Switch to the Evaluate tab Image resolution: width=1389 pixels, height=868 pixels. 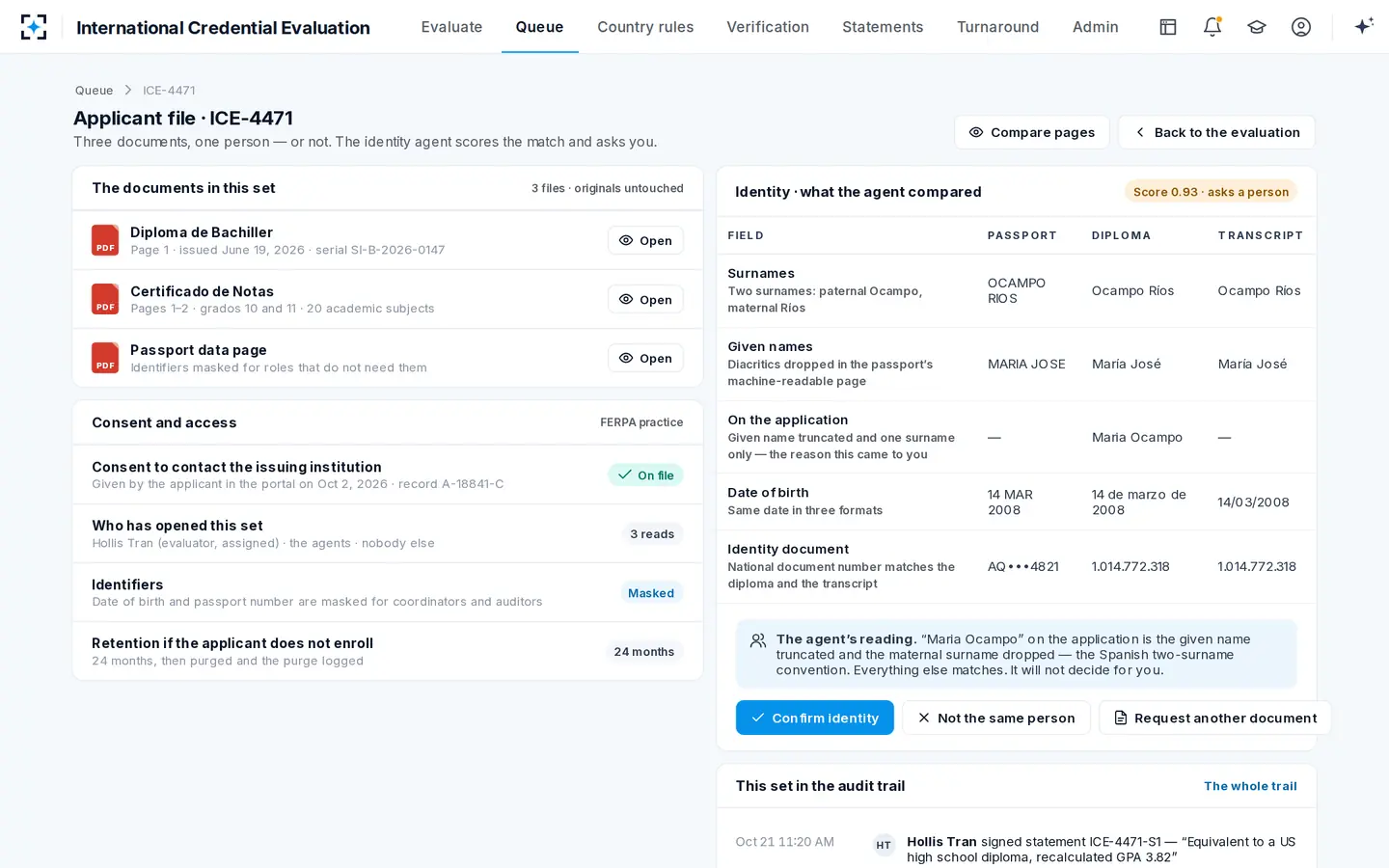tap(451, 27)
